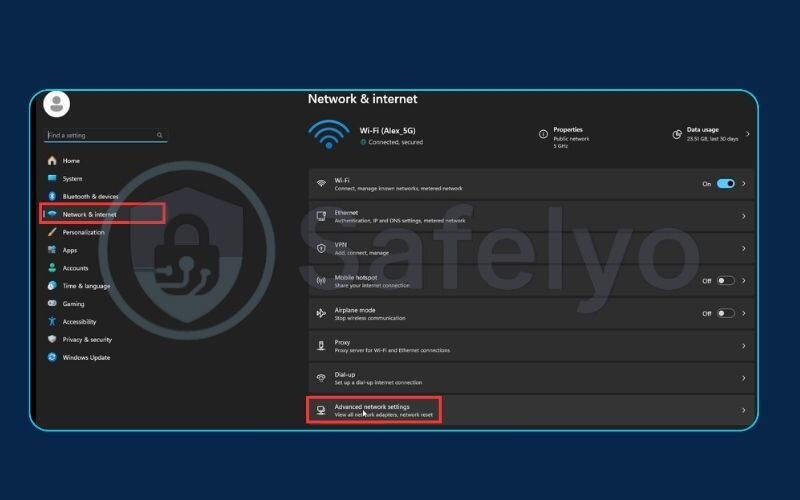Click the VPN shield icon
Screen dimensions: 800x500
[x=321, y=248]
